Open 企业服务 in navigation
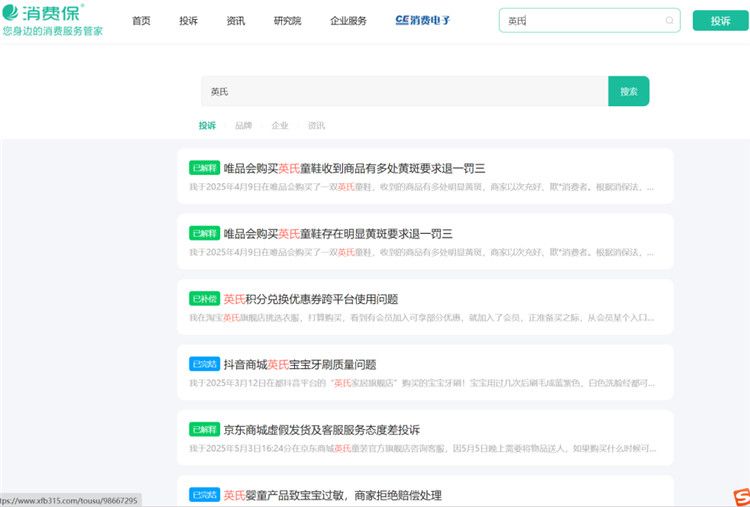 pyautogui.click(x=348, y=21)
